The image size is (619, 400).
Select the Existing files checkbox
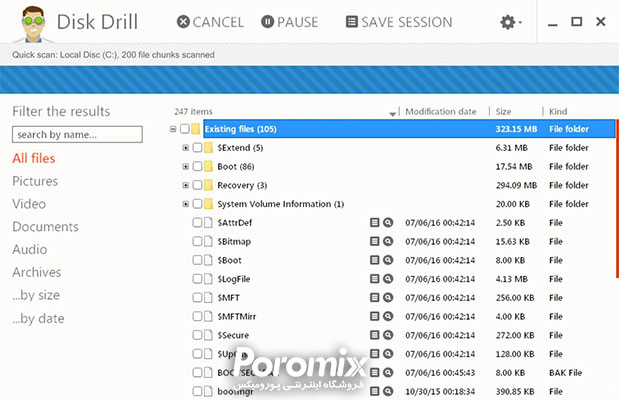(184, 129)
